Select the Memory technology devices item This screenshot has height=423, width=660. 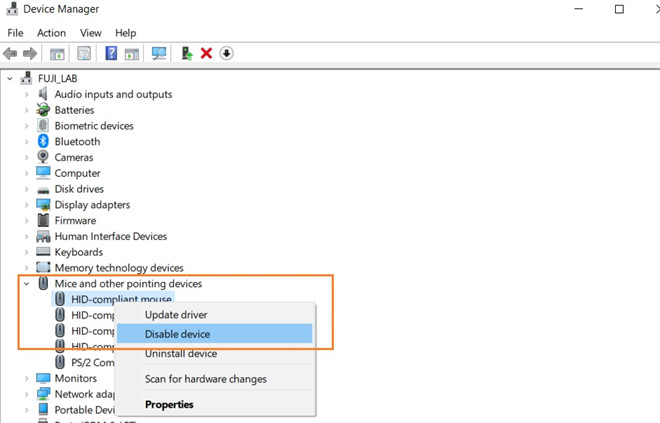118,268
